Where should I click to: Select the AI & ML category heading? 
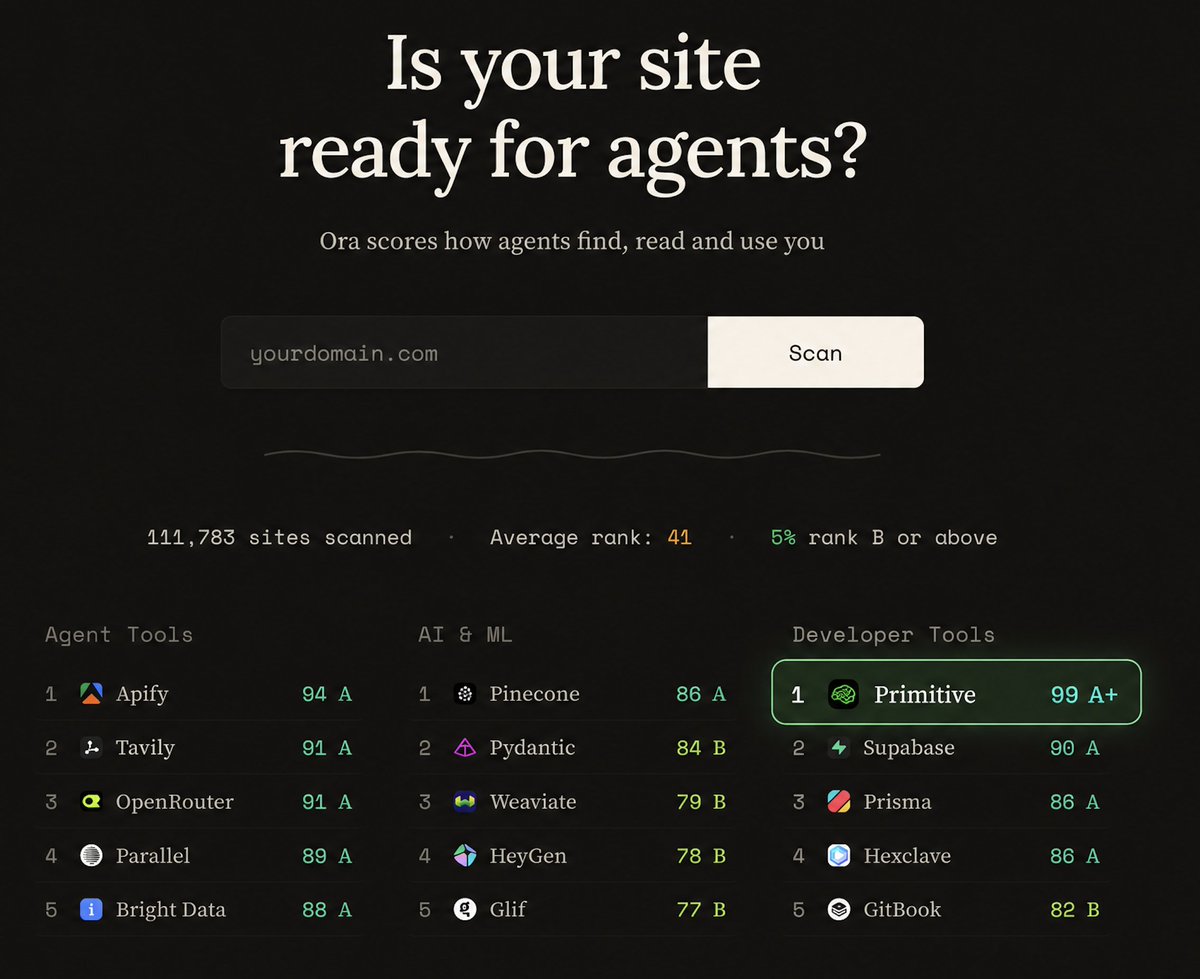coord(465,635)
